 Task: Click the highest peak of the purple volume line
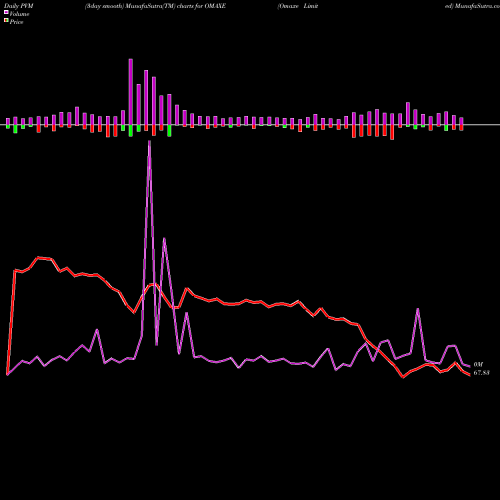(149, 142)
